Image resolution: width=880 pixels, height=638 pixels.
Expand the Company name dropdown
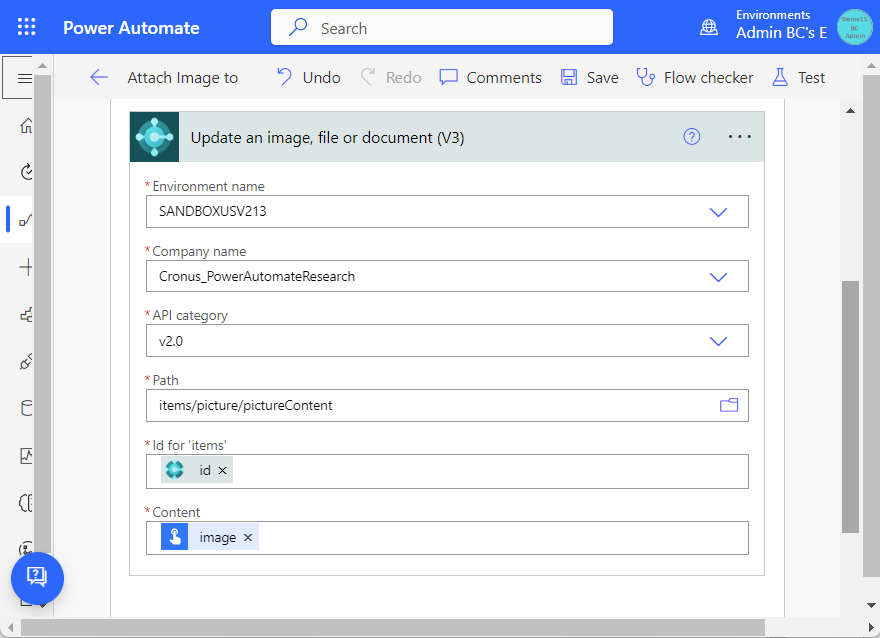[718, 277]
